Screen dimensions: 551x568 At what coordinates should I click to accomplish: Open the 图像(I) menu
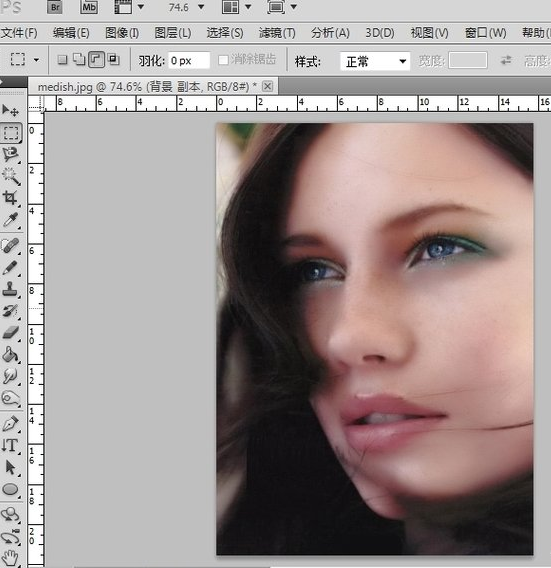coord(122,33)
